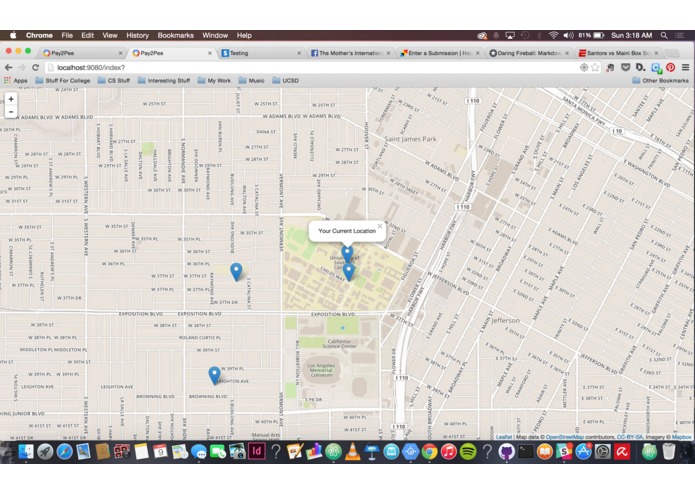Image resolution: width=695 pixels, height=494 pixels.
Task: Click the battery 81% indicator
Action: (x=591, y=35)
